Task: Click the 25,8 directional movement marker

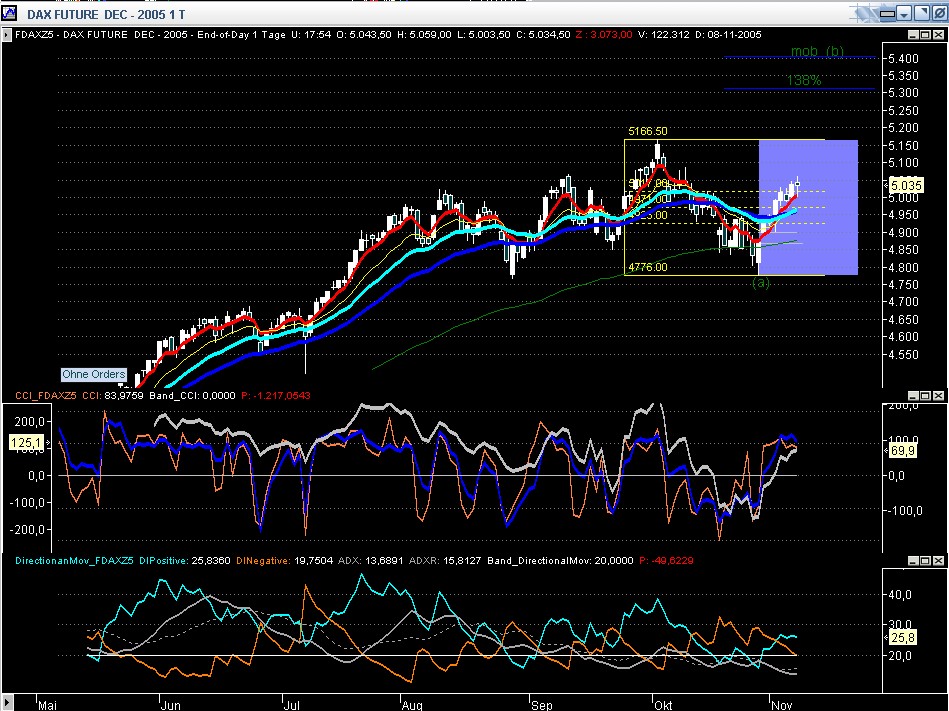Action: [902, 637]
